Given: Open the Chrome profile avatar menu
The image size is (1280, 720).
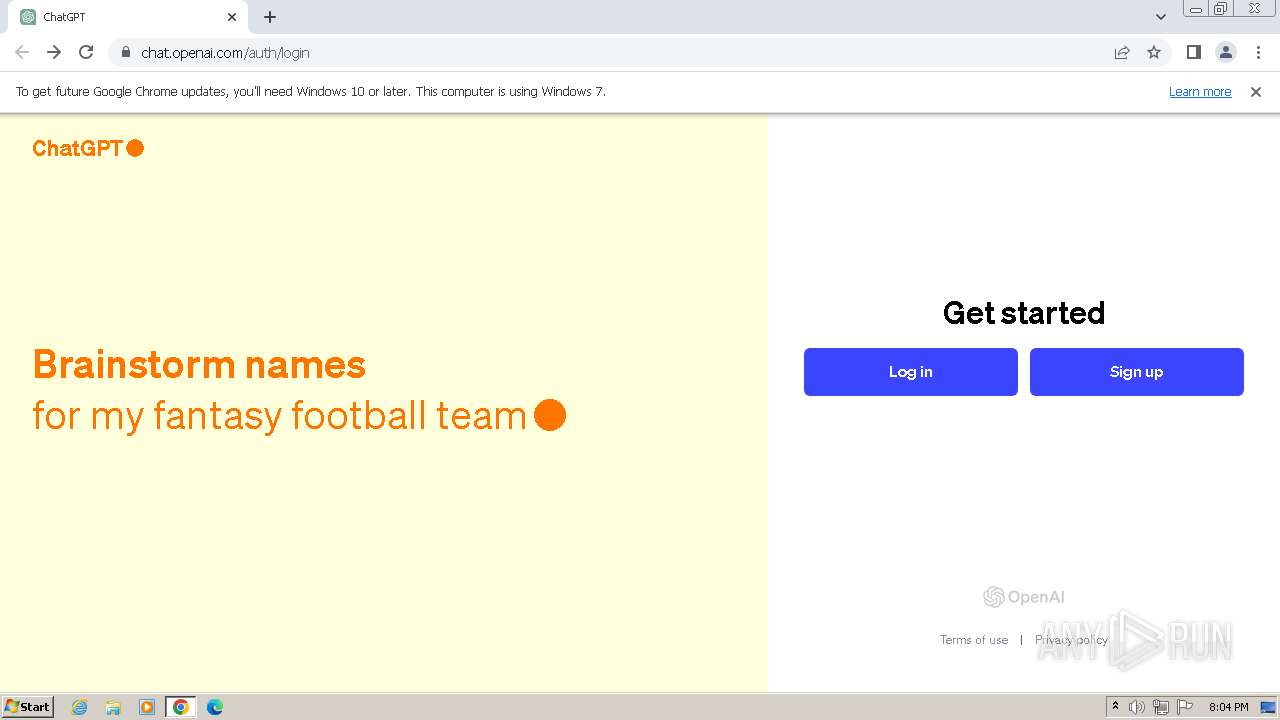Looking at the screenshot, I should pos(1225,53).
